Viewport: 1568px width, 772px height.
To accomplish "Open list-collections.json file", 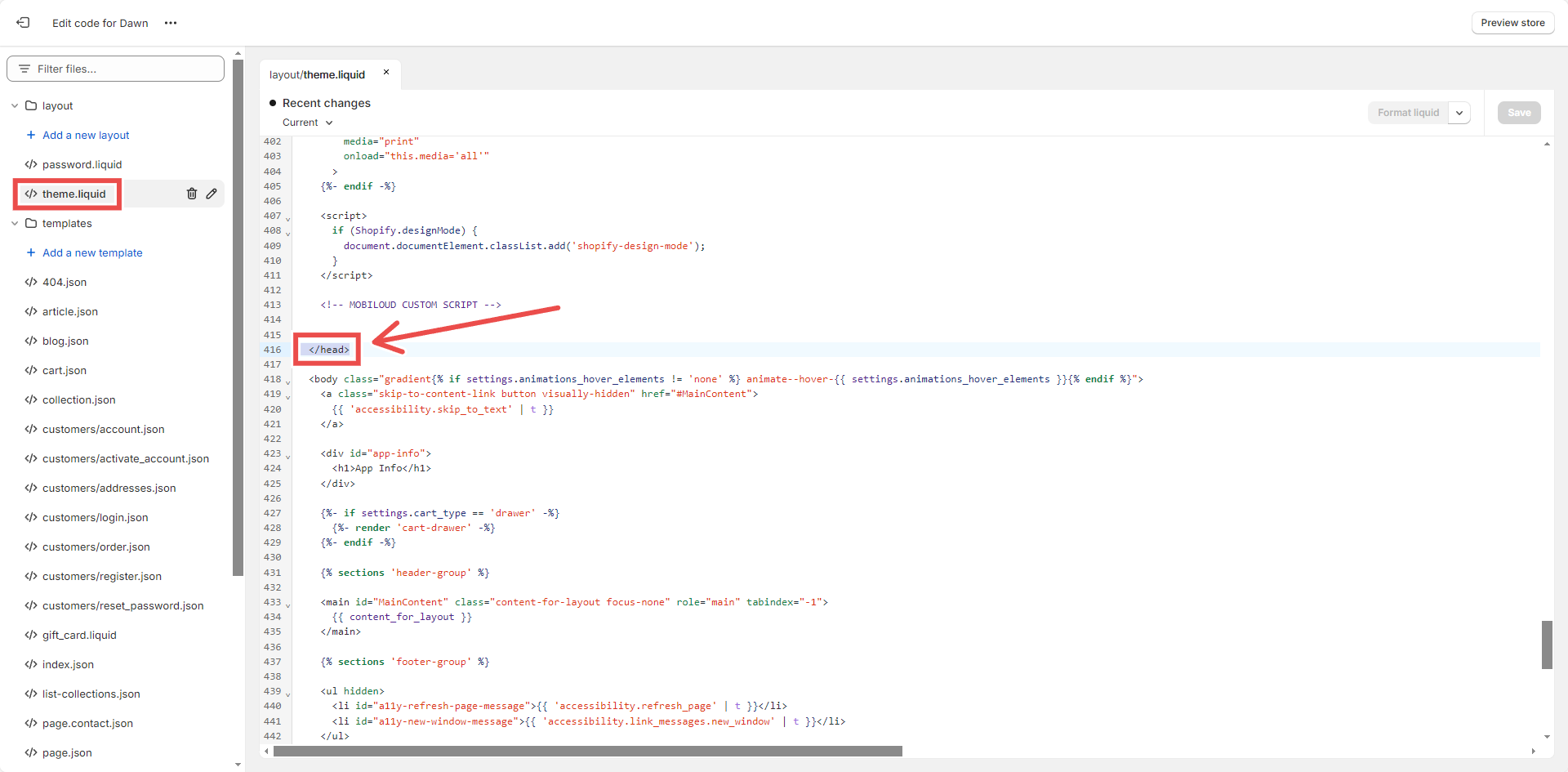I will 91,694.
